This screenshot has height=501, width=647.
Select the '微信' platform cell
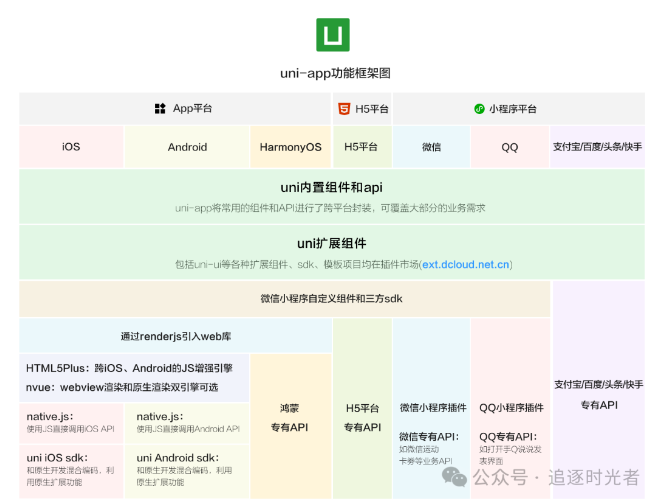431,147
